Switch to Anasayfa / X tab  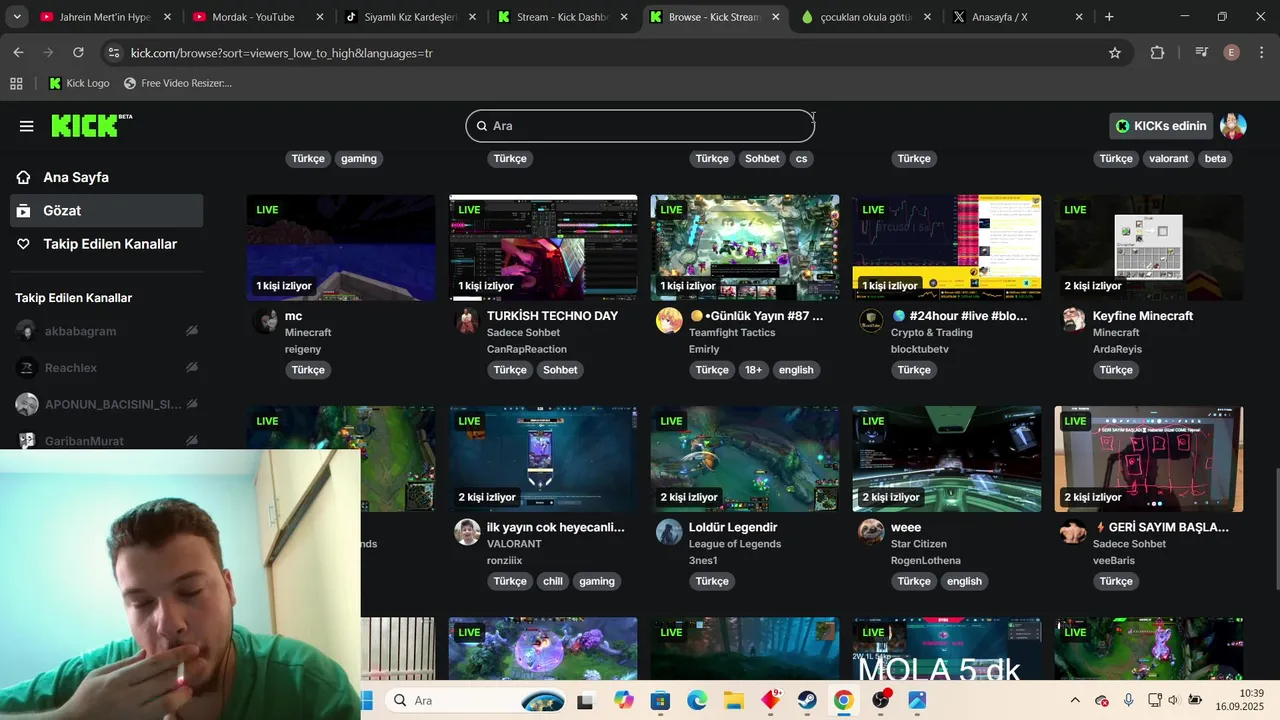coord(1018,17)
